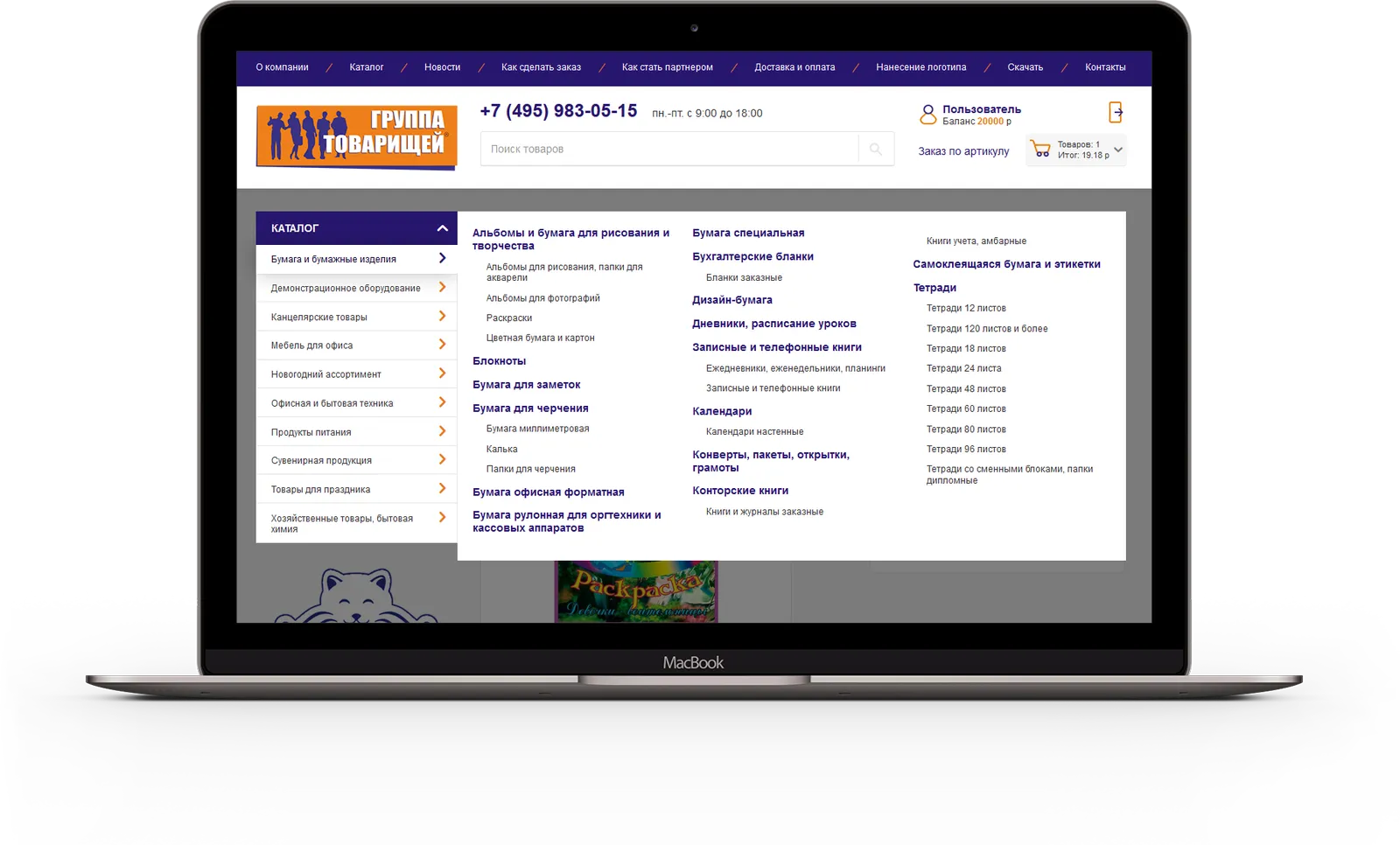Click the logout door icon
Screen dimensions: 1400x845
[1116, 112]
